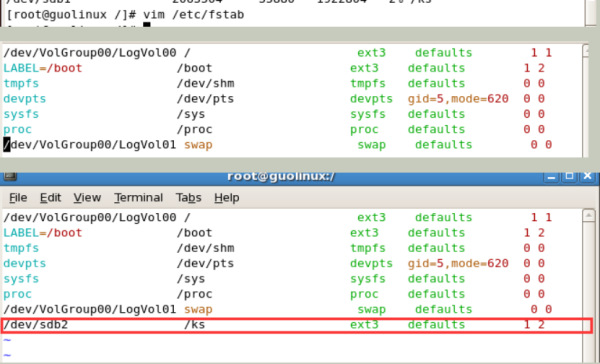600x364 pixels.
Task: Click orange 'swap' mount point in lower terminal
Action: tap(198, 309)
